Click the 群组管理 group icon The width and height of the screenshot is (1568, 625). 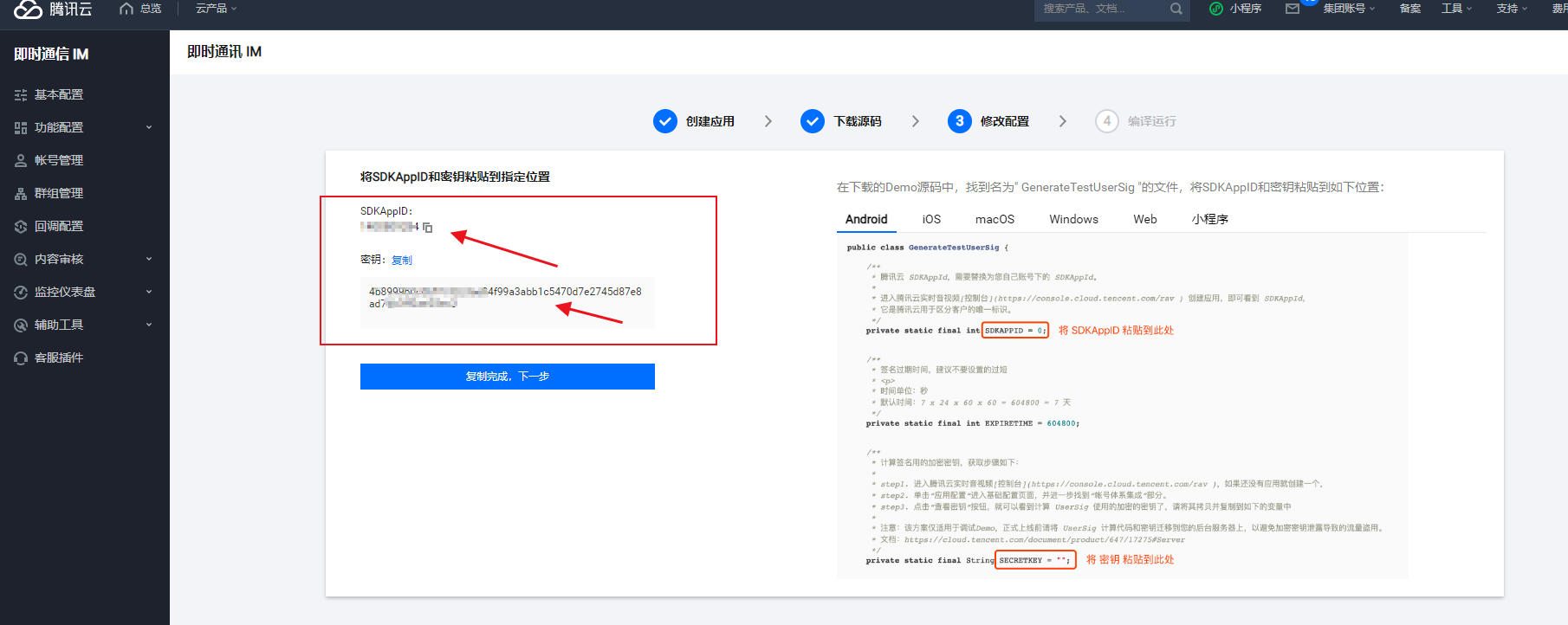(x=21, y=194)
